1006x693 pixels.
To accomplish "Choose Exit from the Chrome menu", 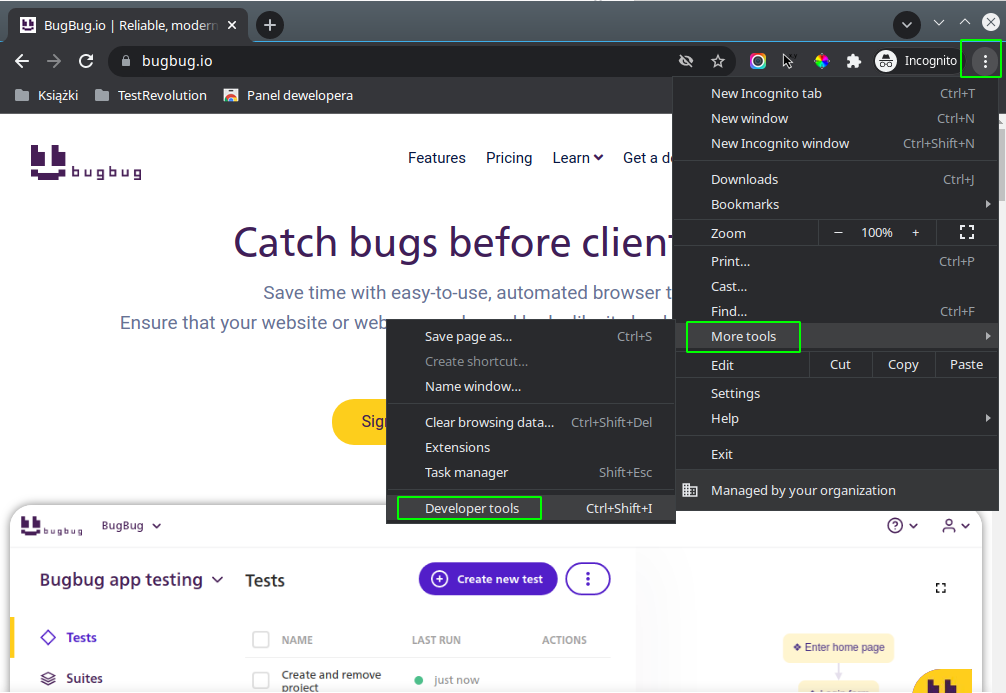I will [837, 454].
